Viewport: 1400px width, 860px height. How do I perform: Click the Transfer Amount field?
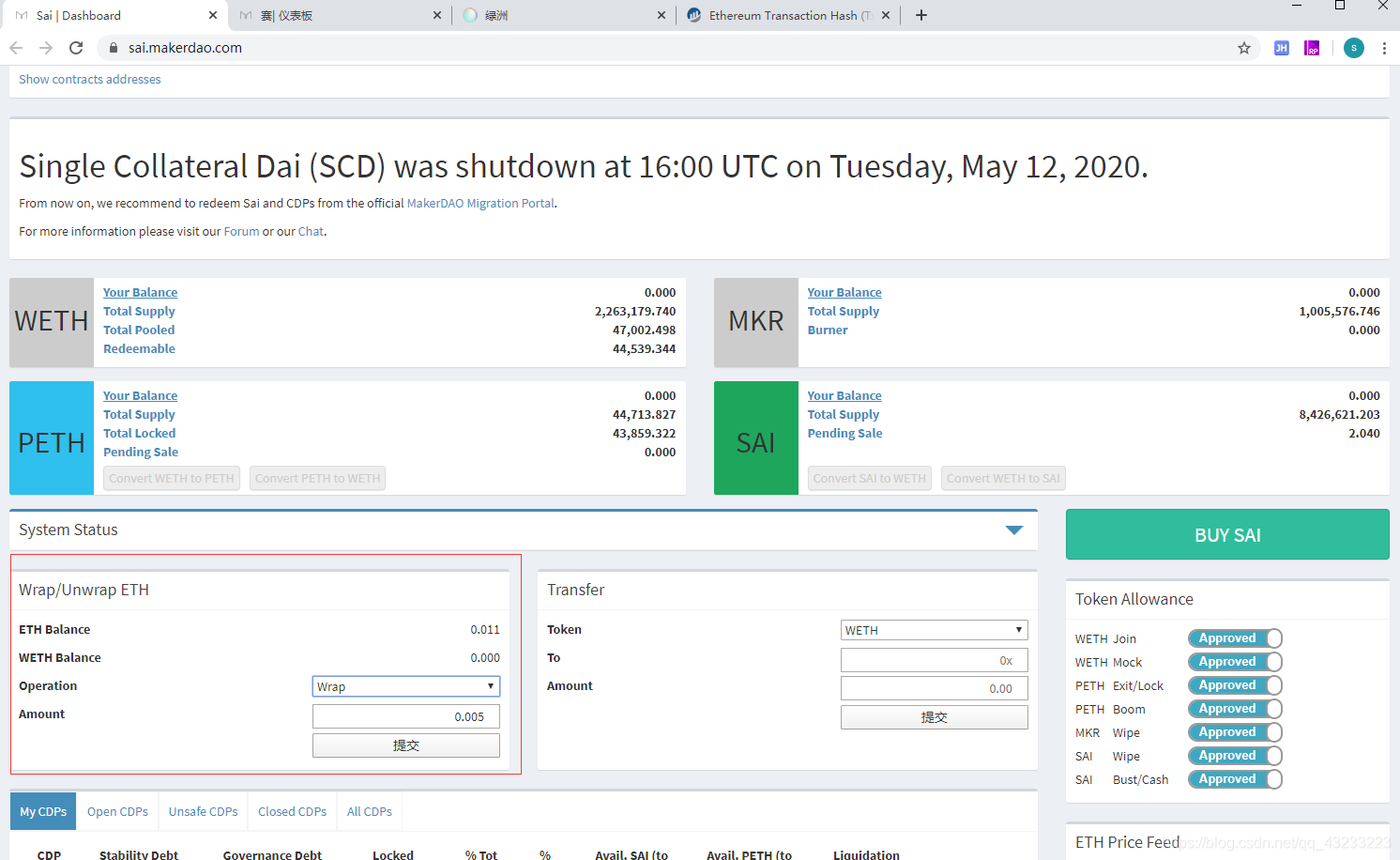click(935, 688)
